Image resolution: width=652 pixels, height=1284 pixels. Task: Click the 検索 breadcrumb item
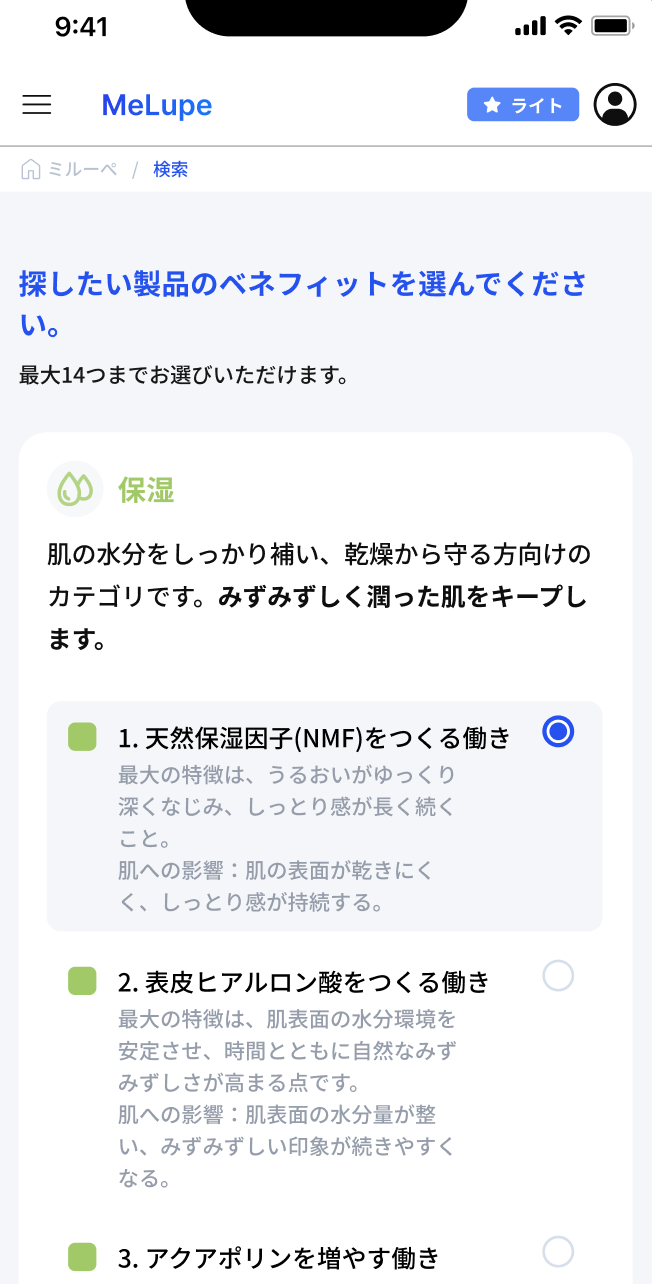(x=170, y=170)
